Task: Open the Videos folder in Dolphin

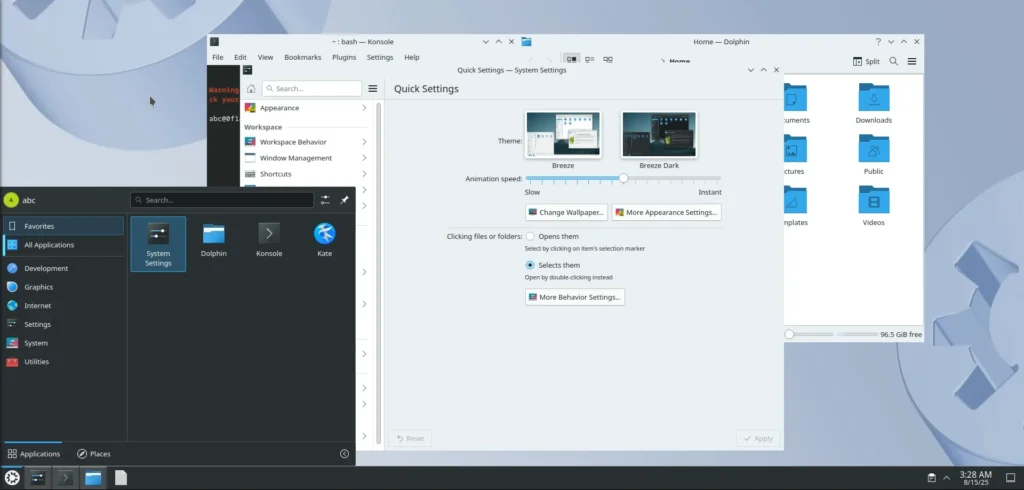Action: point(874,206)
